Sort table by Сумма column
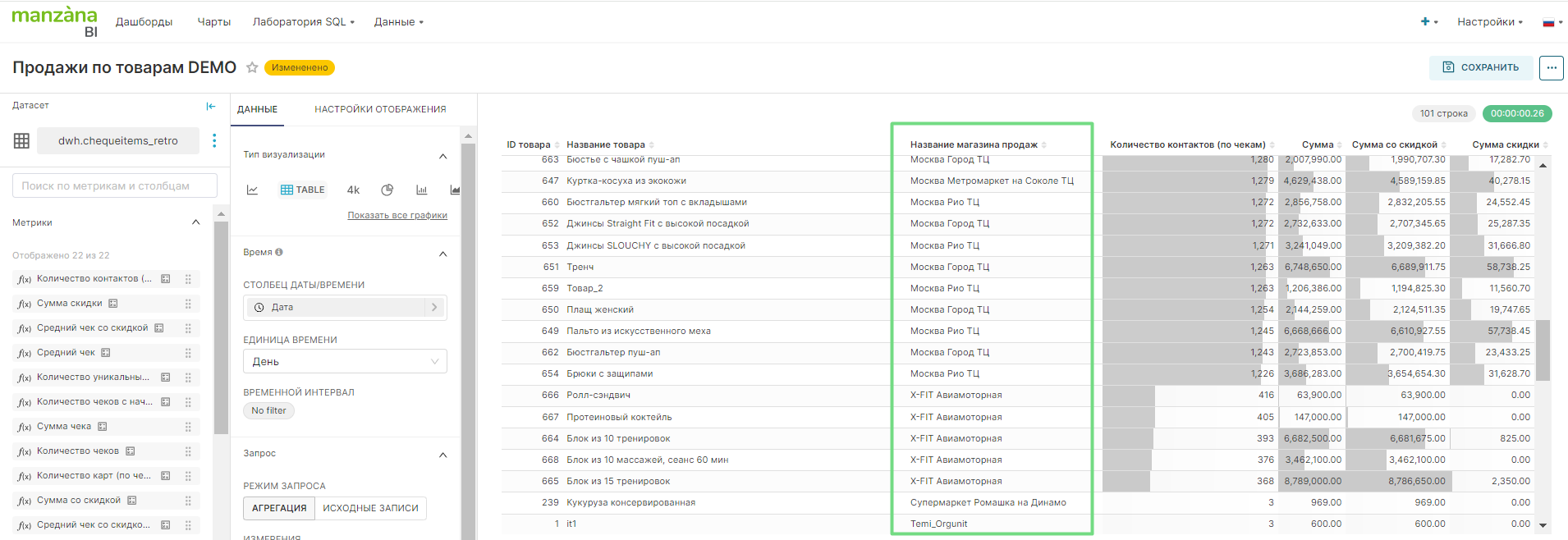The image size is (1568, 540). click(x=1317, y=144)
